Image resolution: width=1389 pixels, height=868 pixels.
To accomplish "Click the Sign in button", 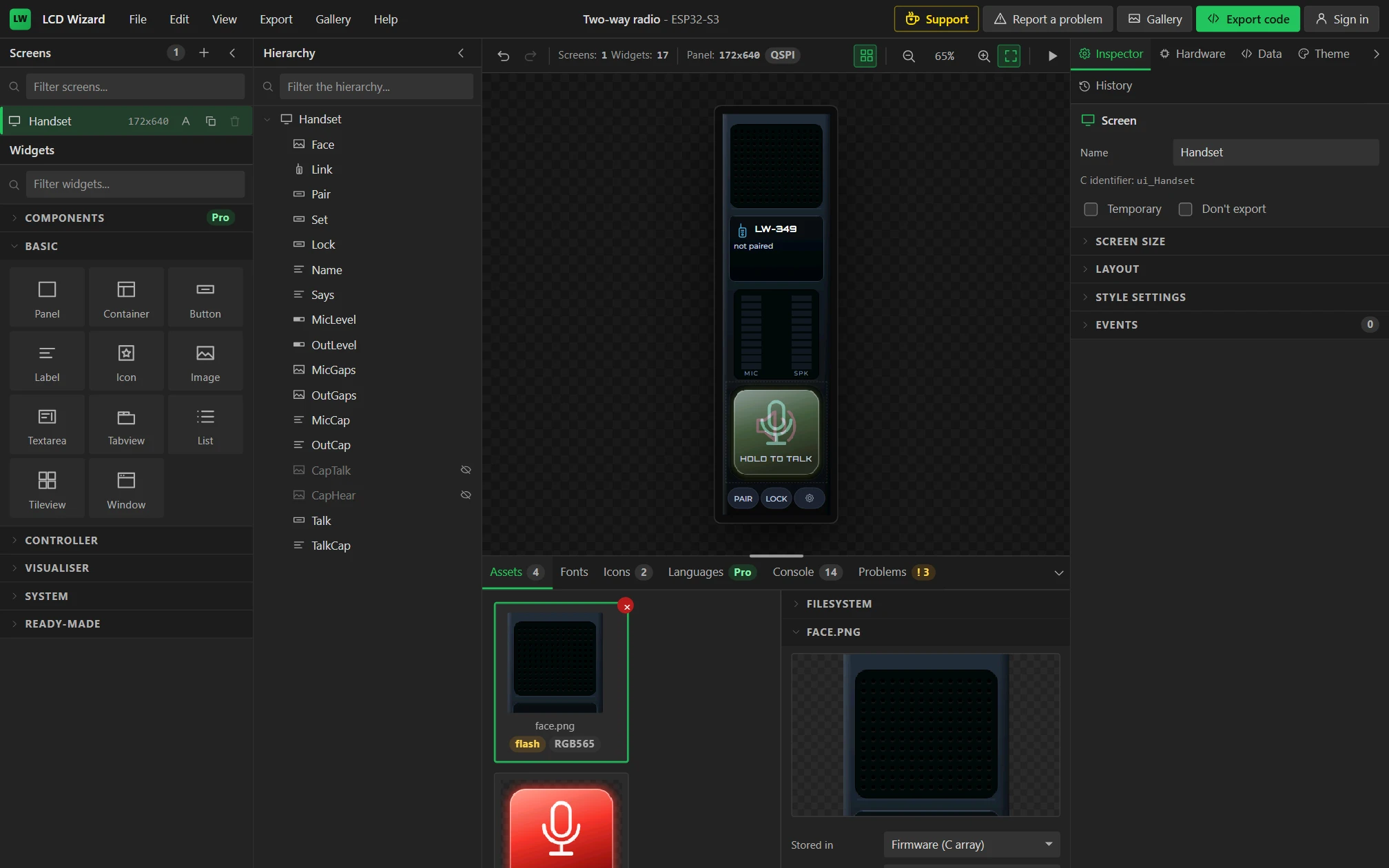I will (1341, 19).
